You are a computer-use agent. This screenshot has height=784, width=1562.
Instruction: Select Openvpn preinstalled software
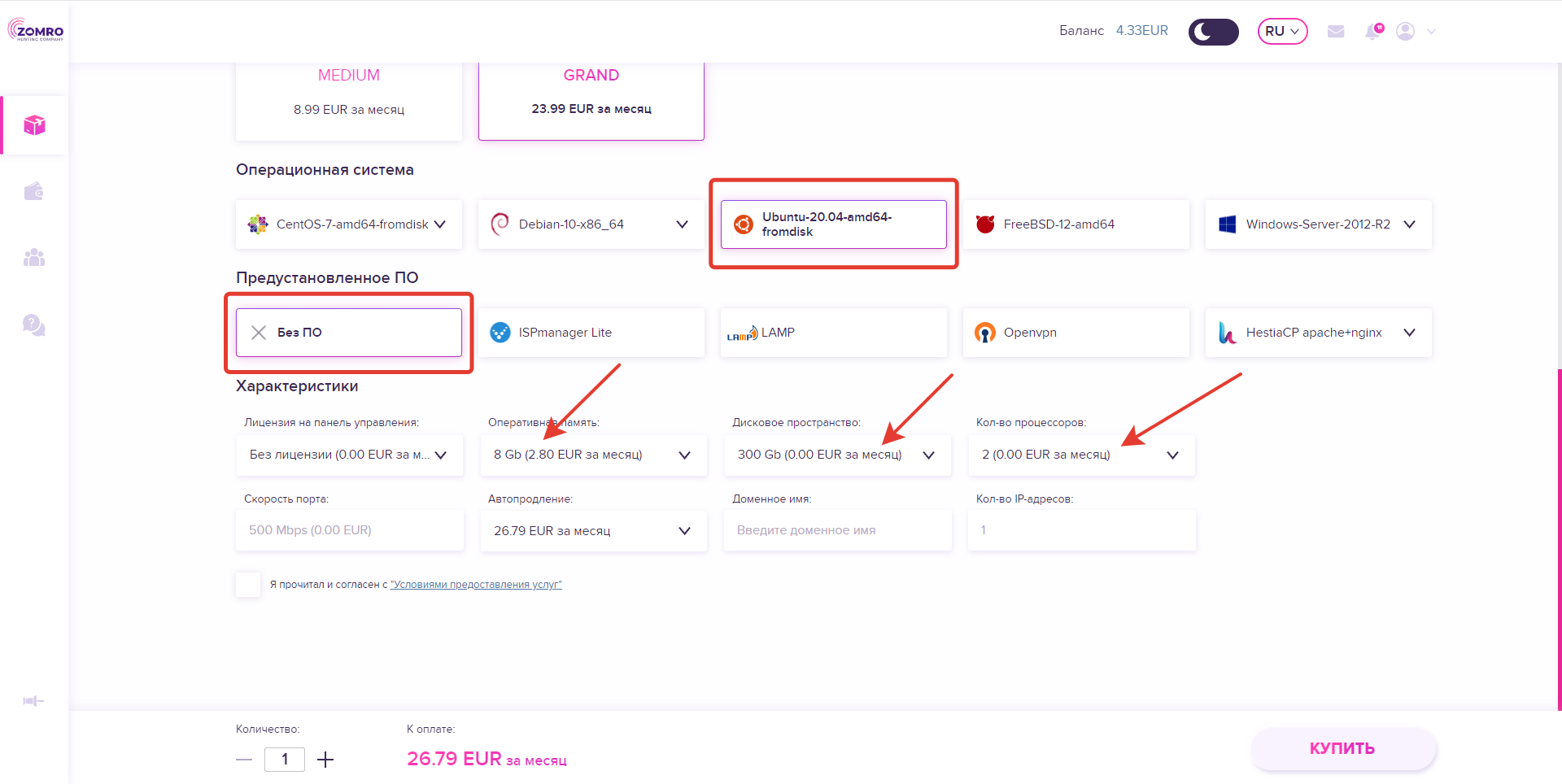pyautogui.click(x=1076, y=333)
